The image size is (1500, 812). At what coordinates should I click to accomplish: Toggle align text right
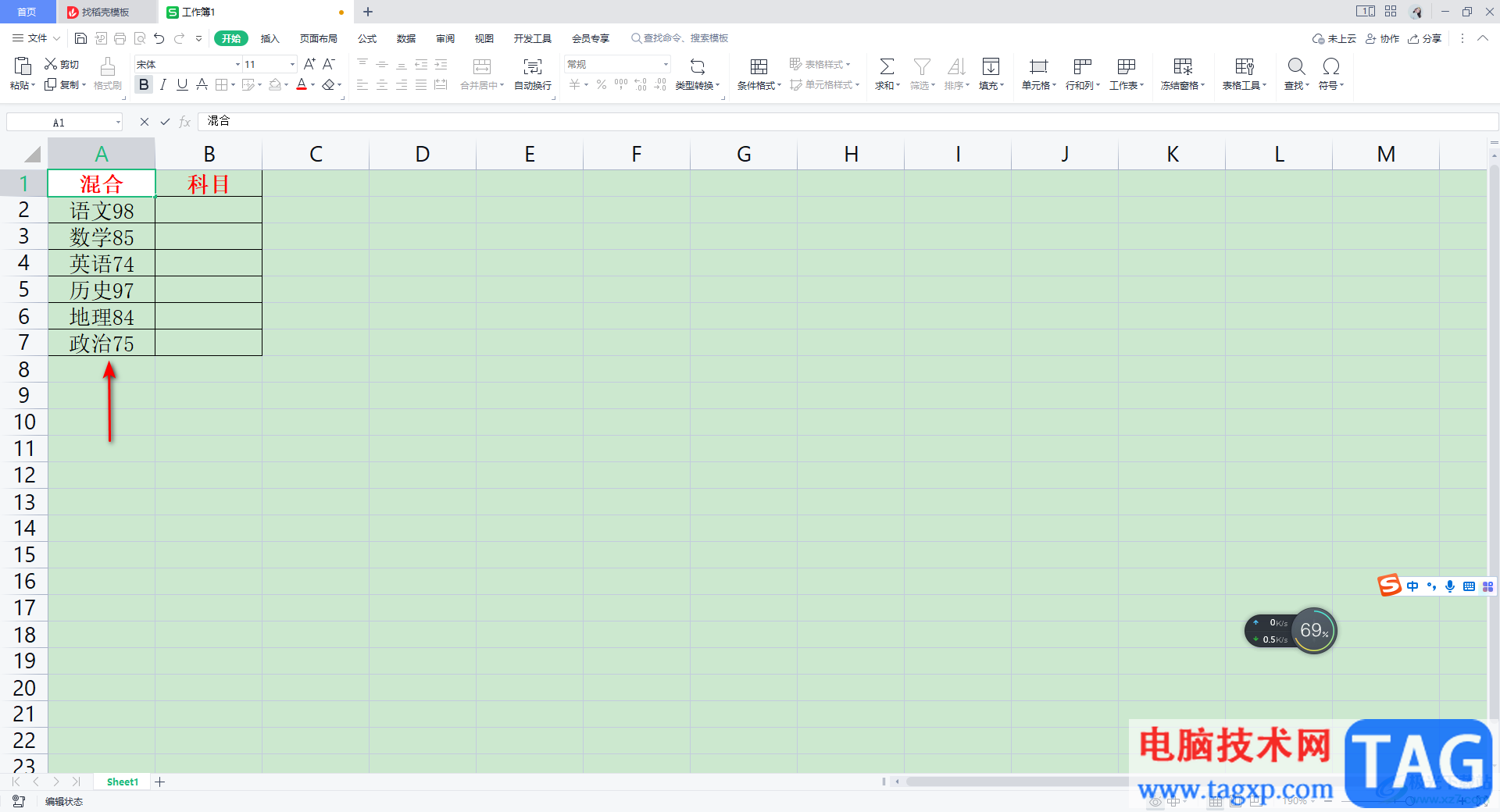coord(402,84)
